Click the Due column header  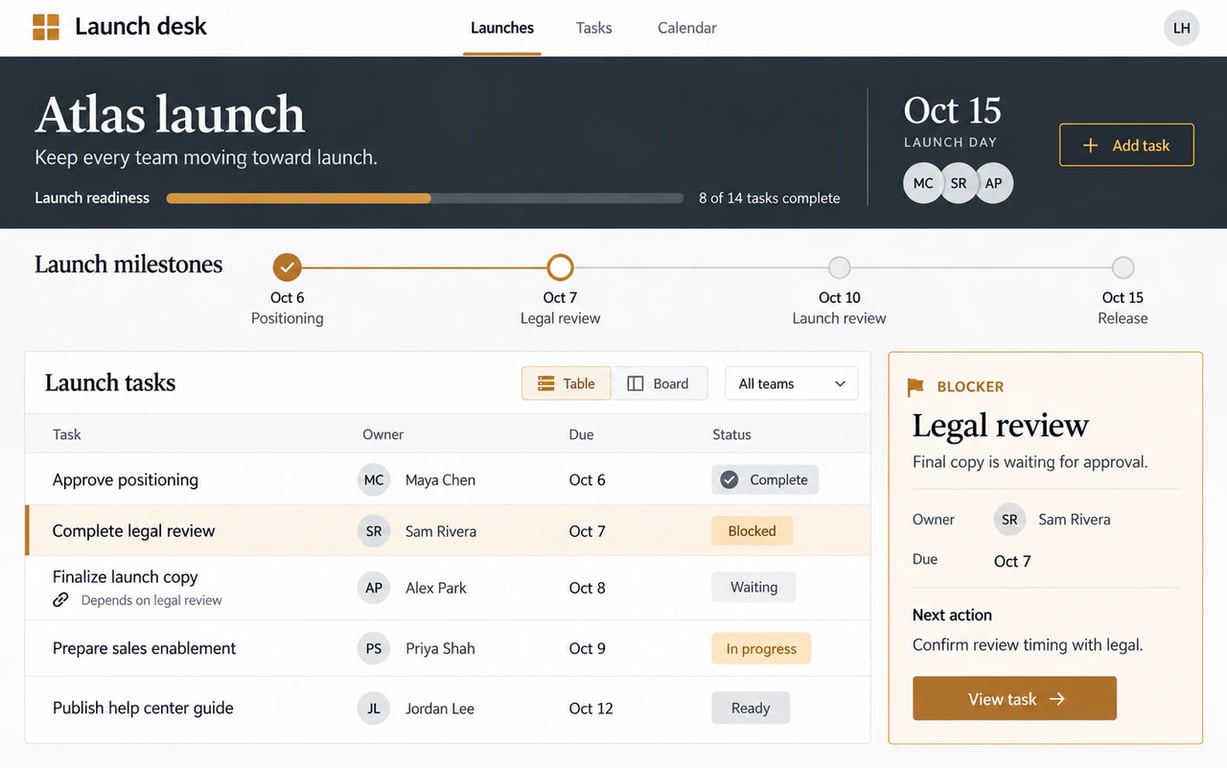coord(581,434)
